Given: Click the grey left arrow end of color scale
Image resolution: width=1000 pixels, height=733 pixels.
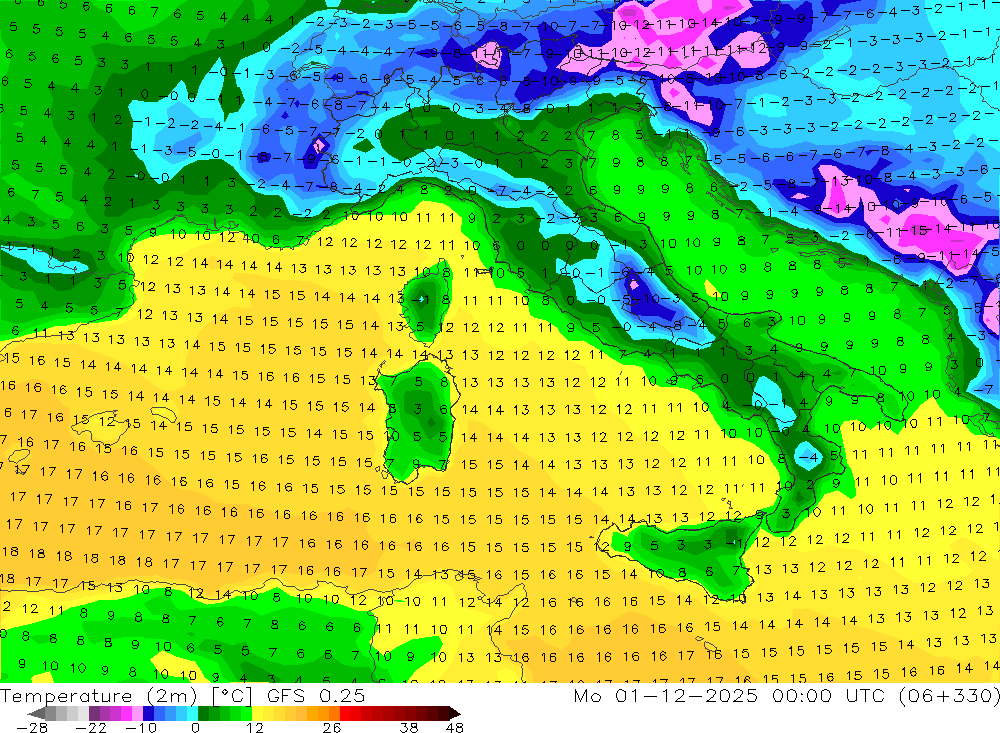Looking at the screenshot, I should pyautogui.click(x=36, y=713).
